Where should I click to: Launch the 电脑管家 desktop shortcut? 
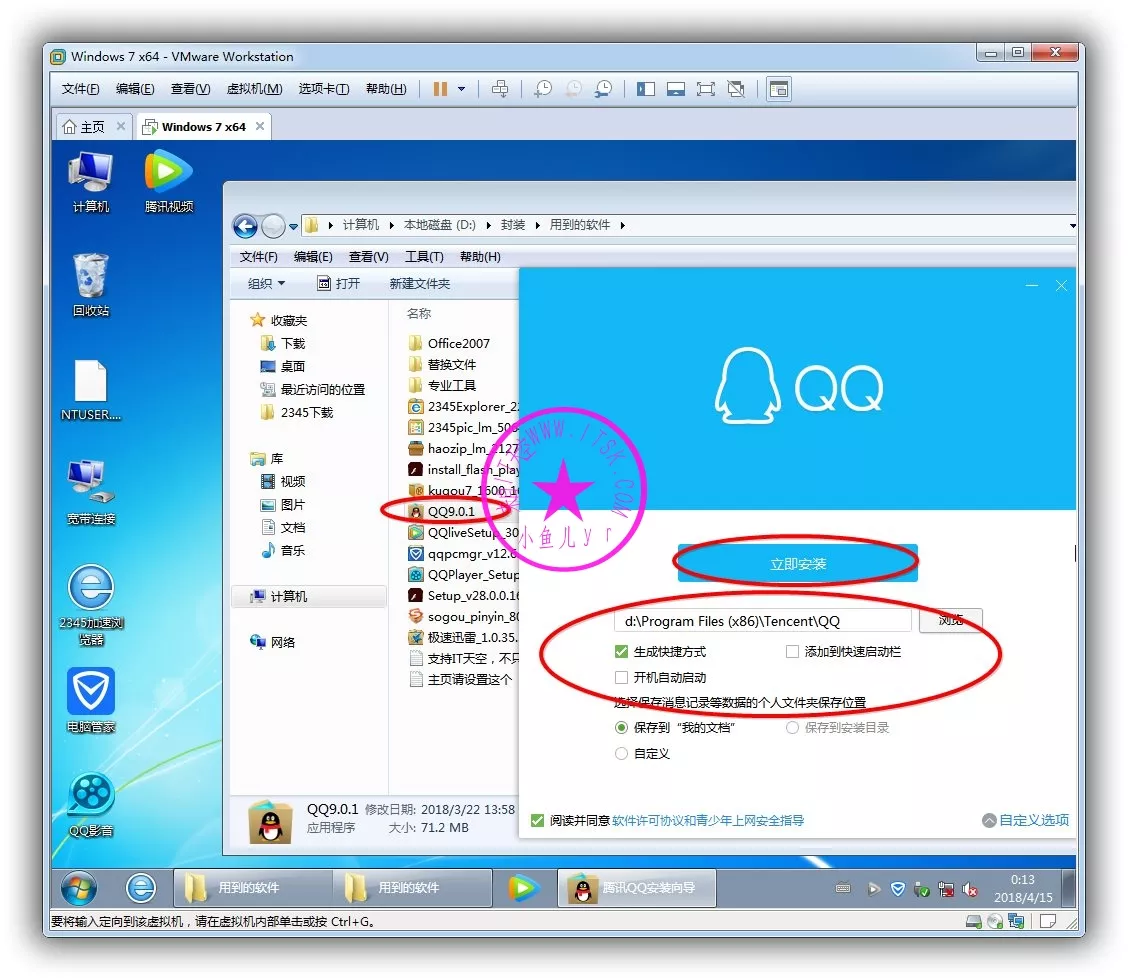coord(90,690)
